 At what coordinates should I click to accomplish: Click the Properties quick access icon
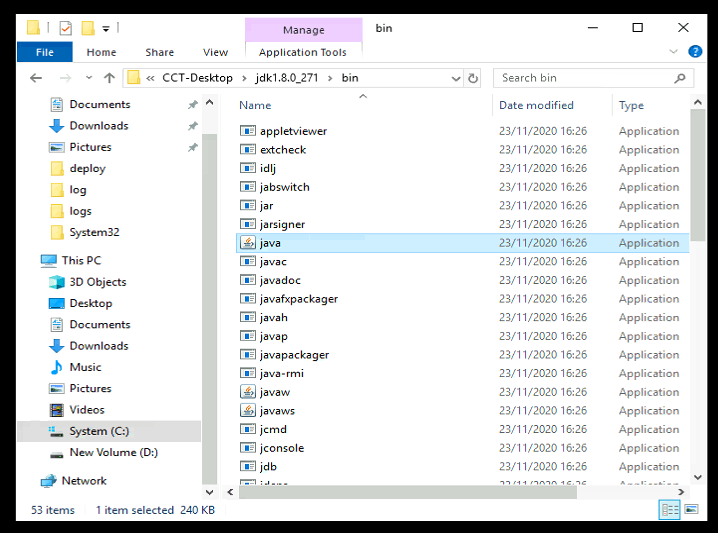click(65, 28)
